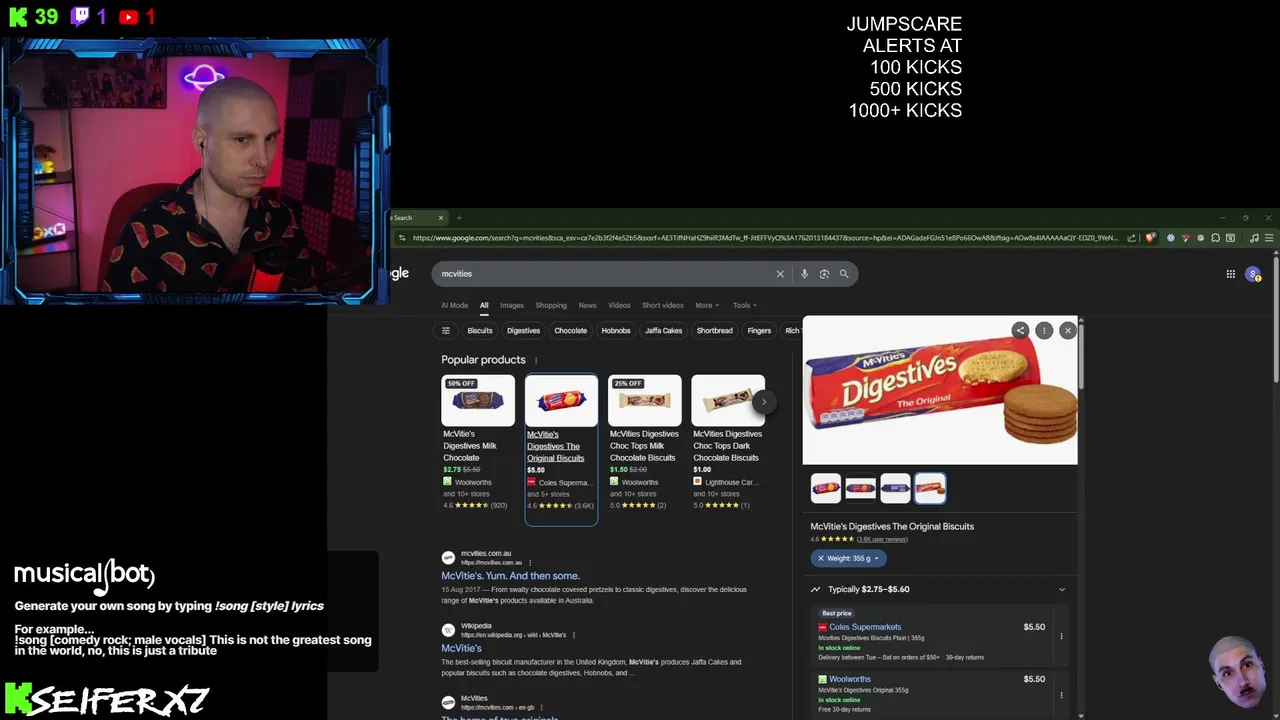Apply the Hobnobs filter chip
1280x720 pixels.
coord(616,331)
